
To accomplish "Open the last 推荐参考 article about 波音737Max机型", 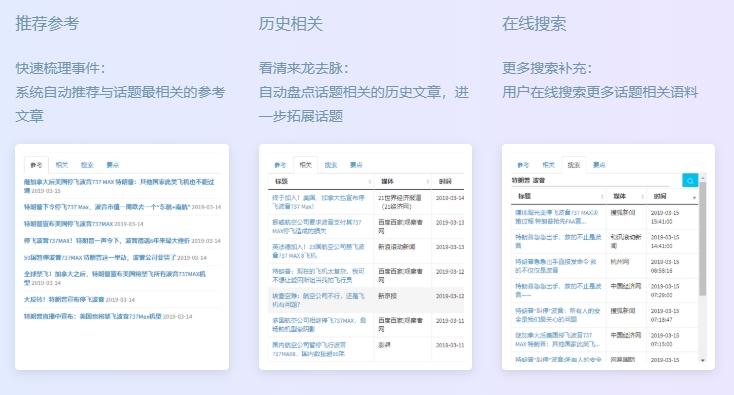I will point(93,316).
